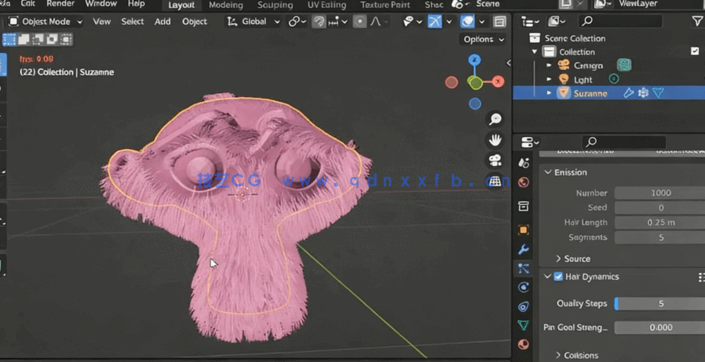Collapse the Collection tree arrow
Image resolution: width=705 pixels, height=362 pixels.
pyautogui.click(x=534, y=52)
